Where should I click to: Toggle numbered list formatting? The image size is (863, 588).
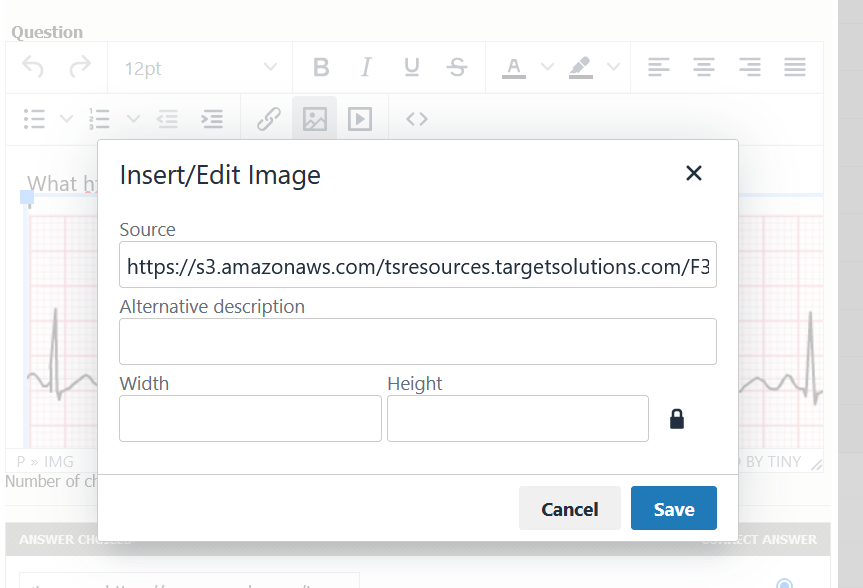[x=98, y=118]
